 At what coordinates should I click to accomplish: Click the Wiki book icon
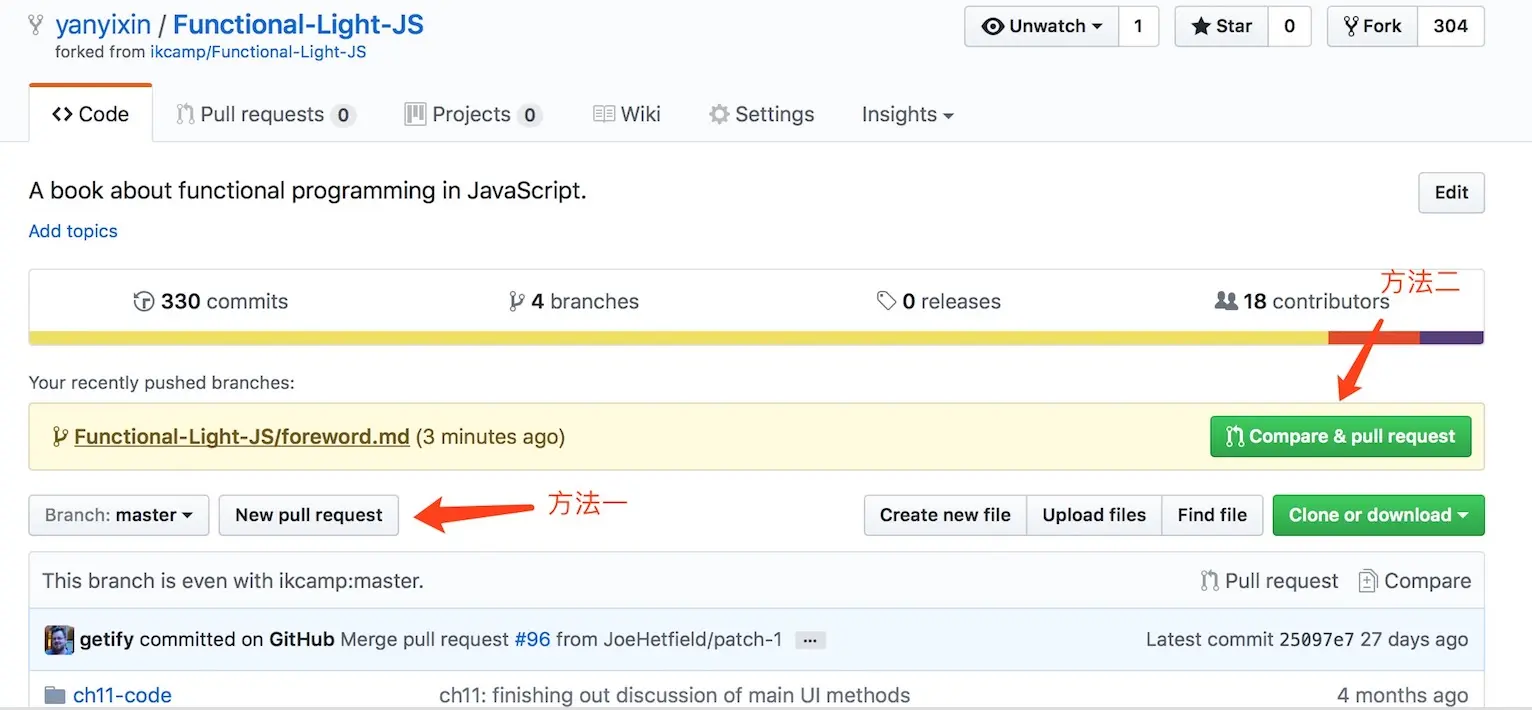pos(603,114)
